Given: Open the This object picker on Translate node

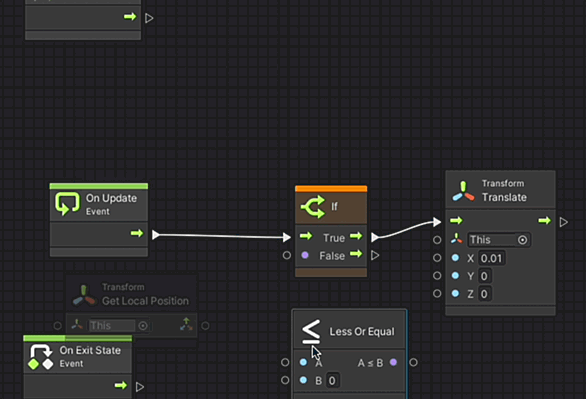Looking at the screenshot, I should [522, 240].
